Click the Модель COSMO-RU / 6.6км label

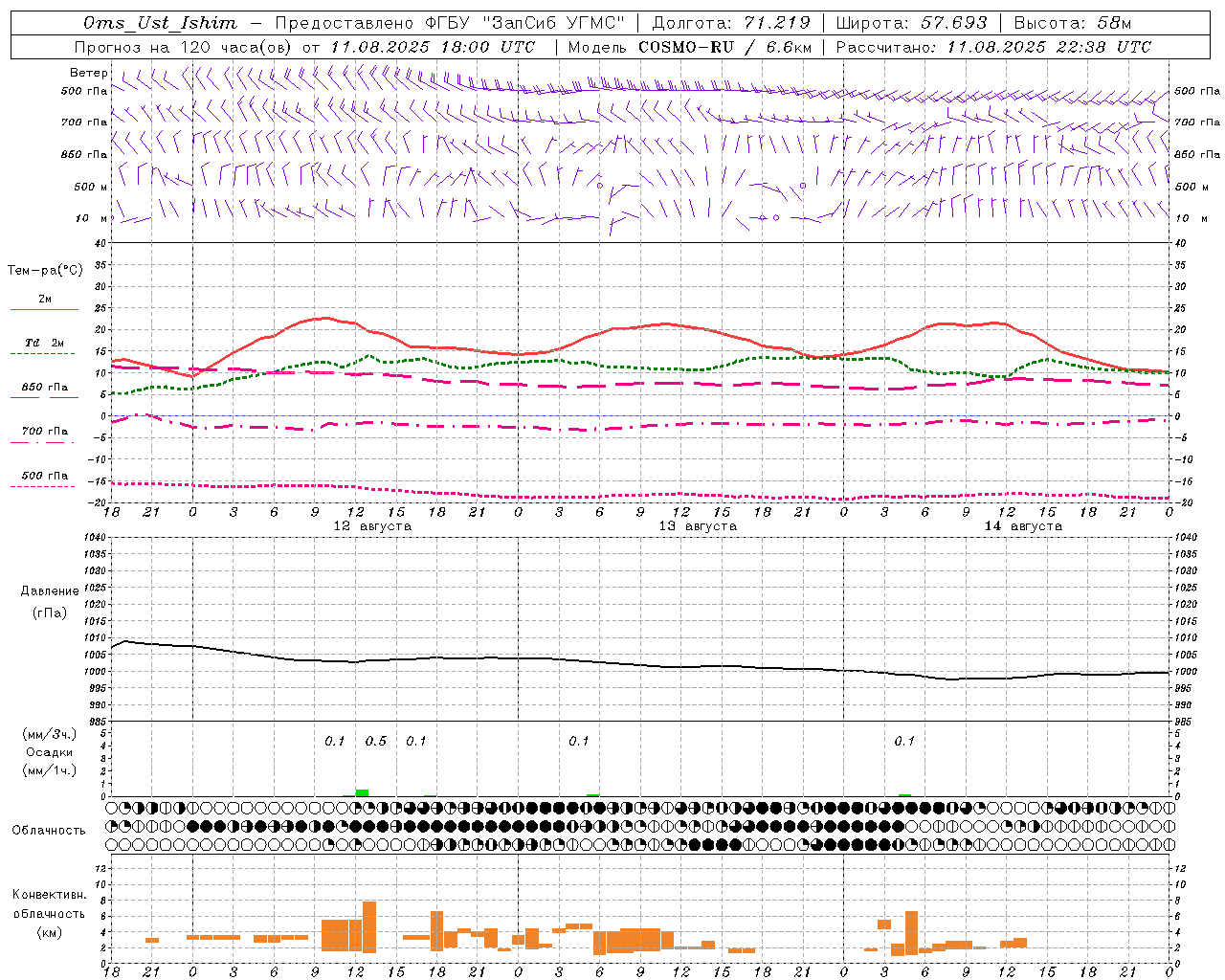tap(690, 47)
